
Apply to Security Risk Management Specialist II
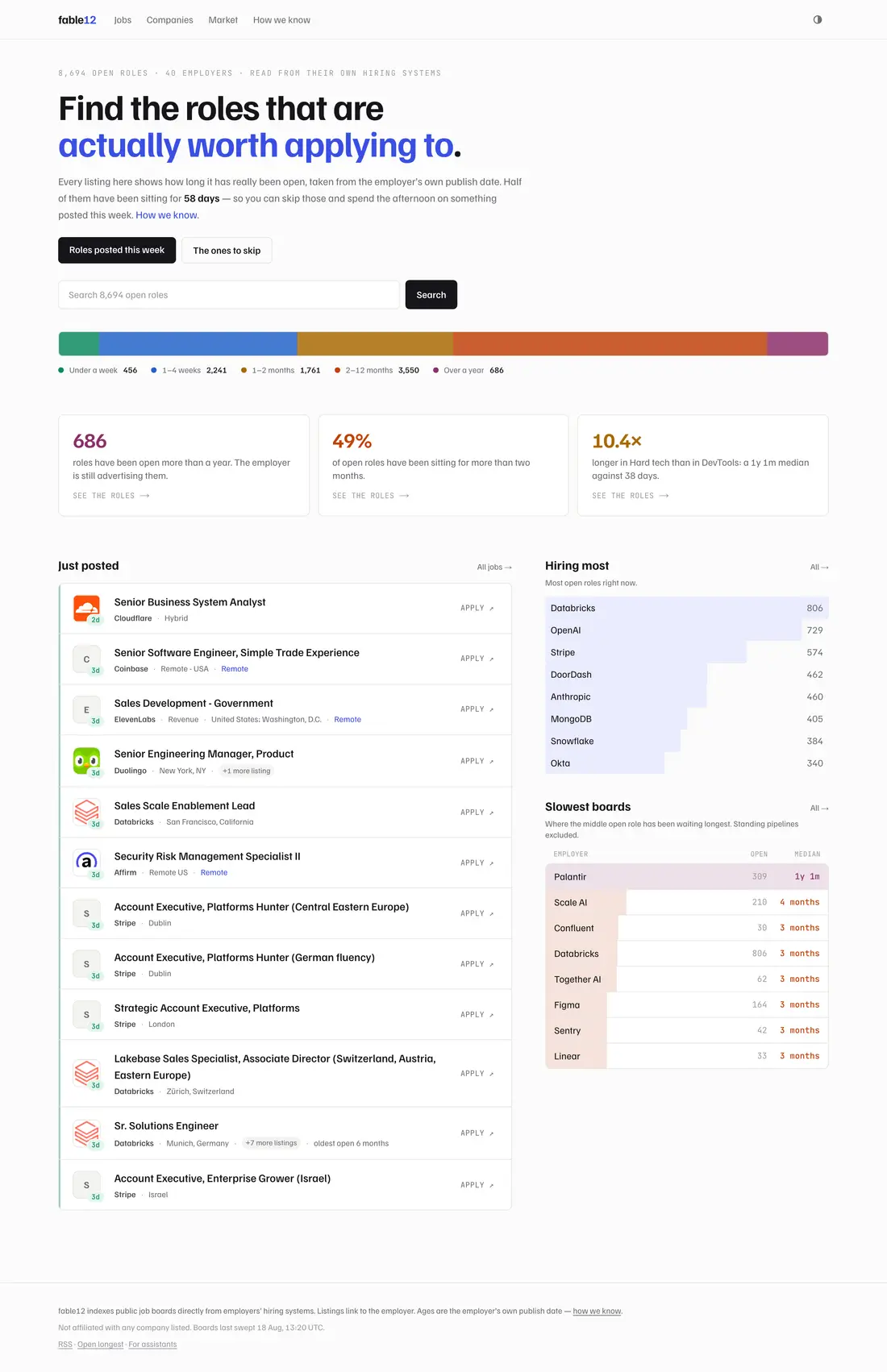[x=477, y=863]
